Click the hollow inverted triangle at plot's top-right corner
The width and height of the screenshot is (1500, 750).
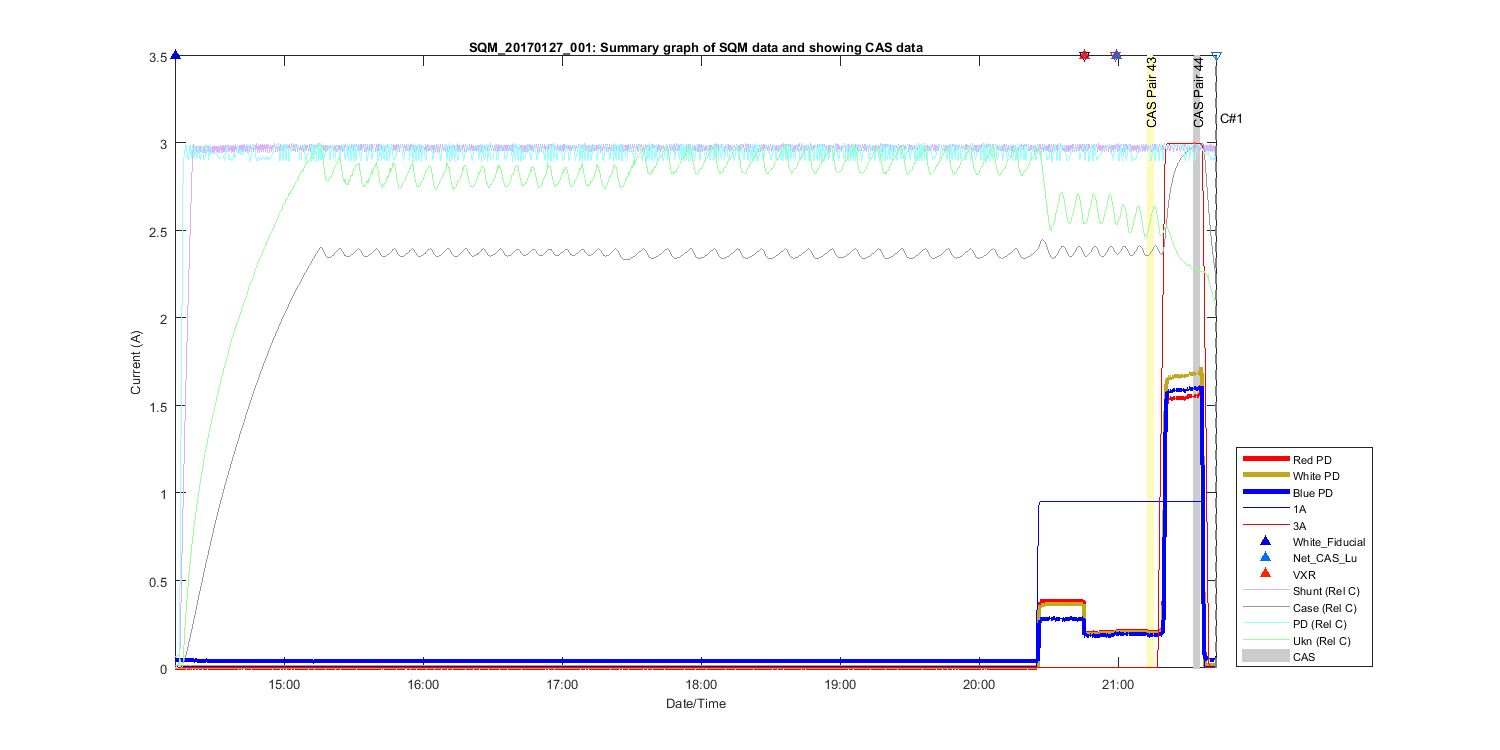pyautogui.click(x=1216, y=57)
